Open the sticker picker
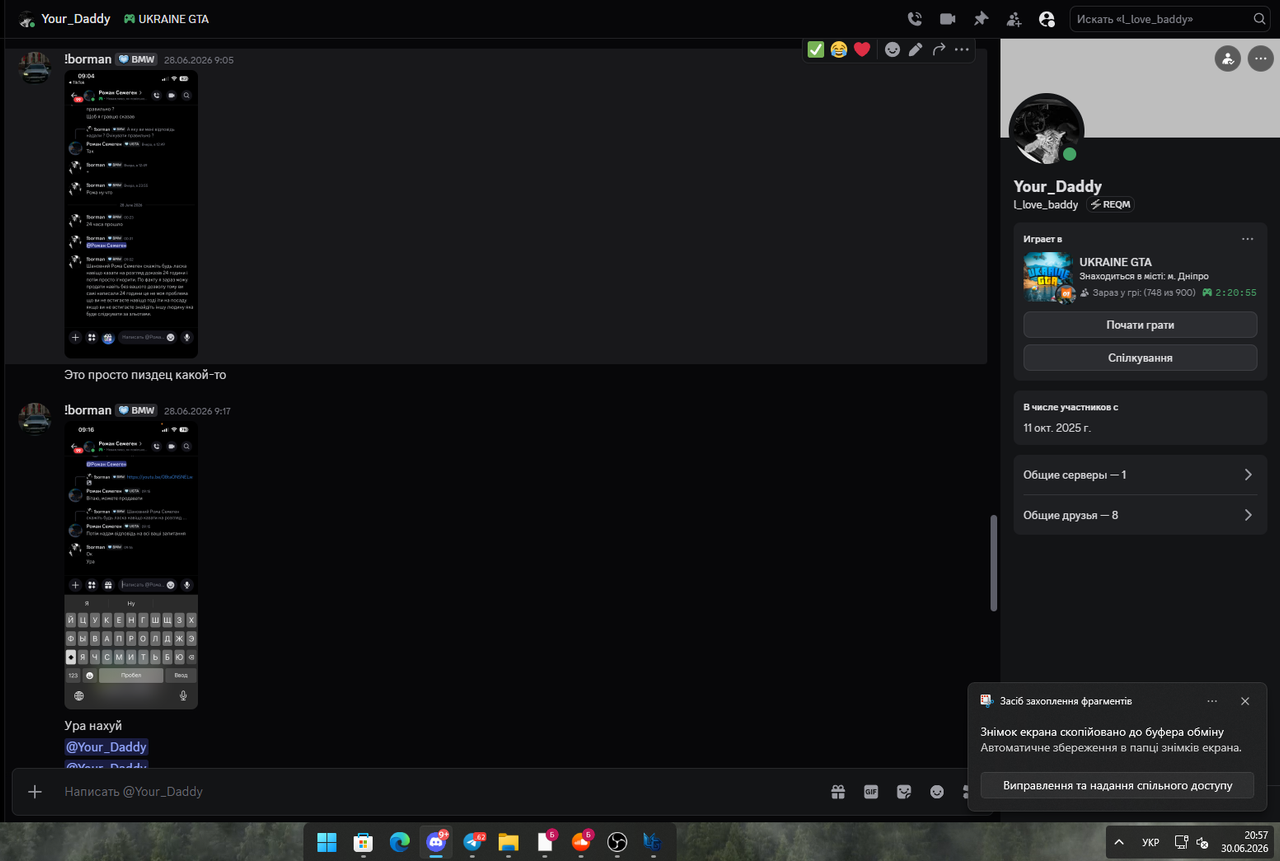Image resolution: width=1280 pixels, height=861 pixels. click(904, 791)
